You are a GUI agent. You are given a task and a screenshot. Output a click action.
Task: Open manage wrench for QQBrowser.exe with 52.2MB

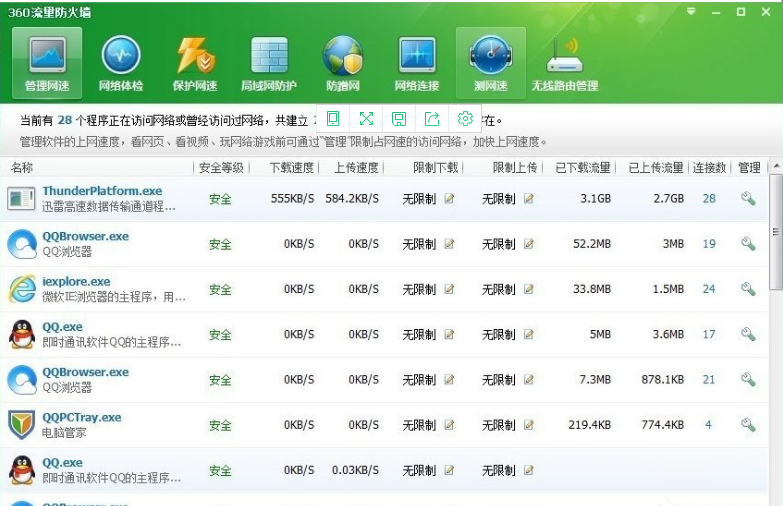(x=748, y=244)
